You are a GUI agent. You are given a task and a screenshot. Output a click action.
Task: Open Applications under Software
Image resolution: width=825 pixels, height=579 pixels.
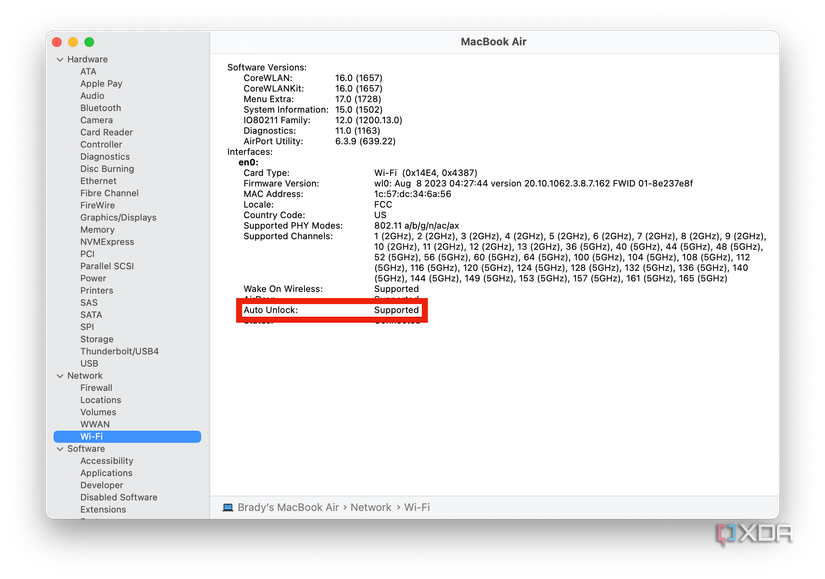105,472
